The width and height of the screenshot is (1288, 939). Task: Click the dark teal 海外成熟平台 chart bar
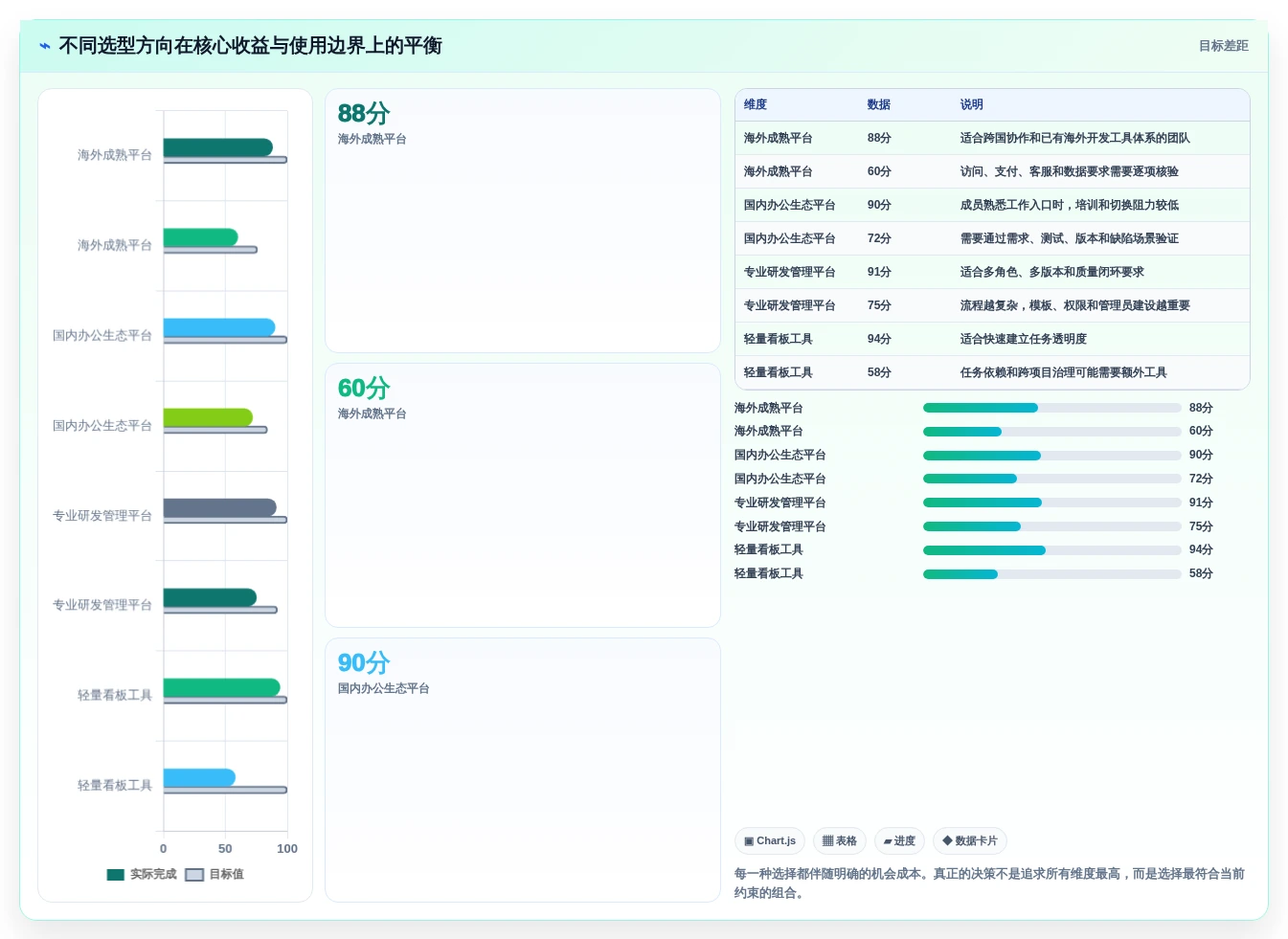(x=218, y=147)
